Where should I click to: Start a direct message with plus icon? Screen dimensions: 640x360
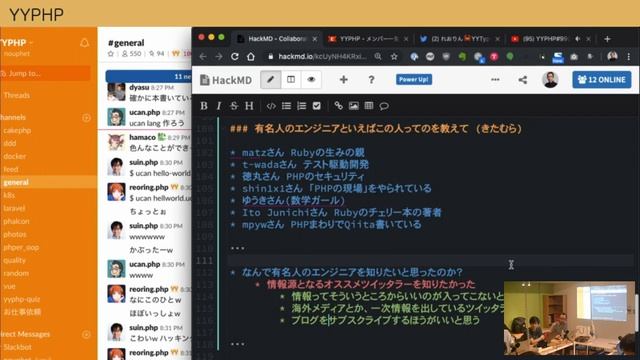[86, 335]
